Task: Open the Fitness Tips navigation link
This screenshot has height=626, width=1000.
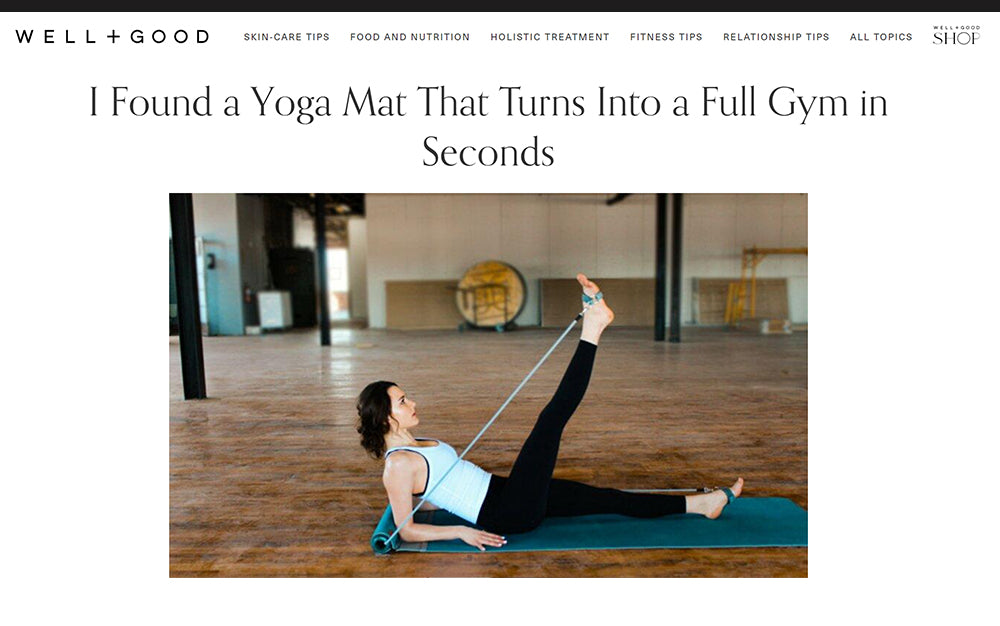Action: coord(666,37)
